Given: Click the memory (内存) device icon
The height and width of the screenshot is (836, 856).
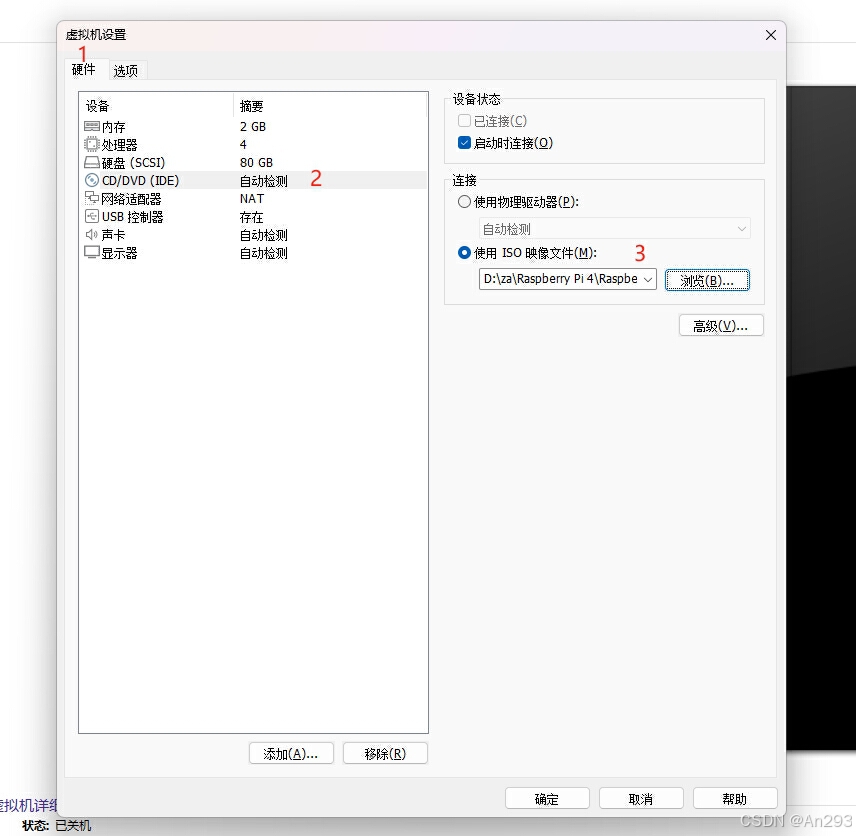Looking at the screenshot, I should [x=92, y=127].
